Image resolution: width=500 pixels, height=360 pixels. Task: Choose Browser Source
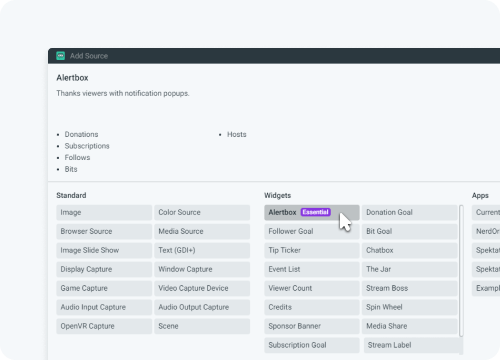(104, 231)
